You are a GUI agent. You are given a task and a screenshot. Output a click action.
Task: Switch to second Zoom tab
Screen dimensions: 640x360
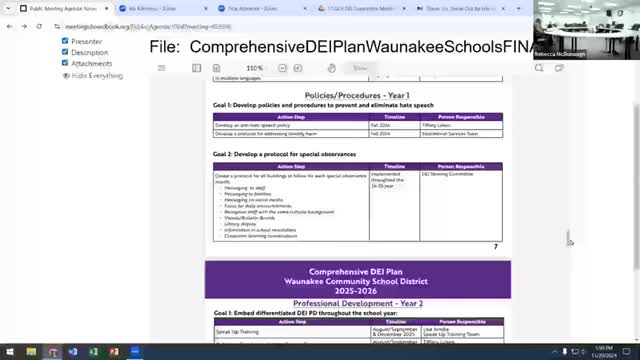point(262,9)
